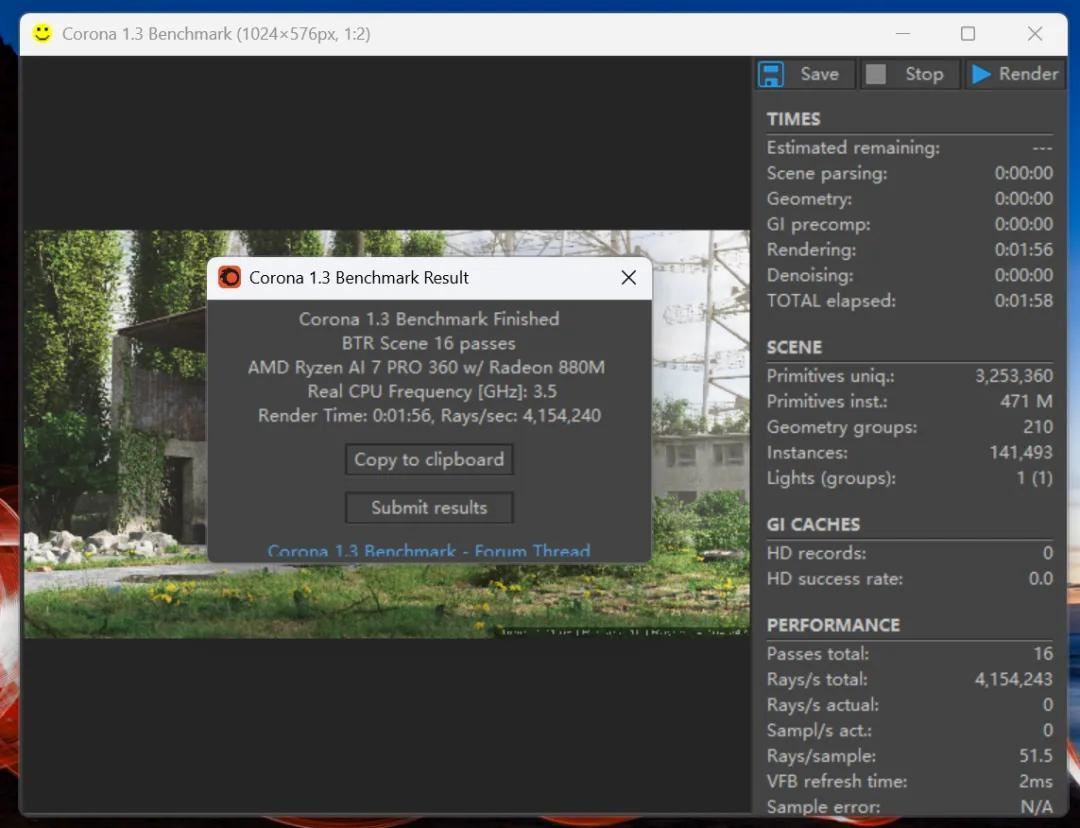Viewport: 1080px width, 828px height.
Task: Select the SCENE section header
Action: pos(794,347)
